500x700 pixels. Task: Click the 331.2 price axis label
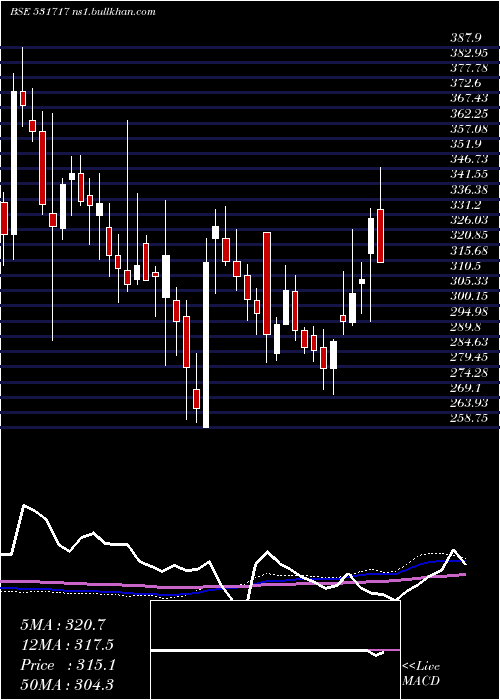(x=466, y=205)
